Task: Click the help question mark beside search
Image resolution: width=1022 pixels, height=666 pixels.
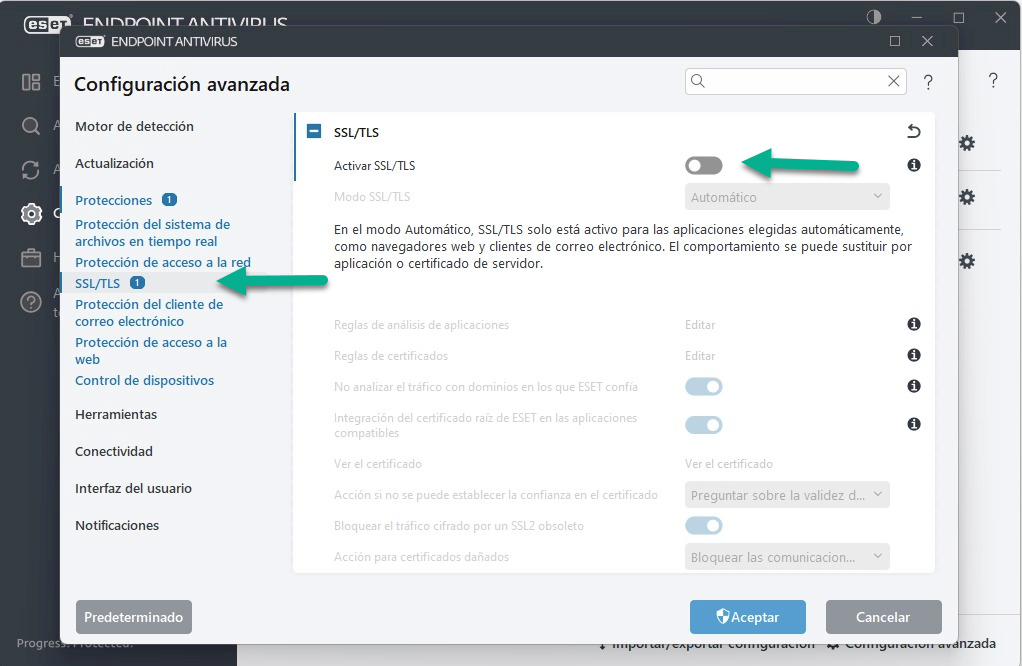Action: (928, 82)
